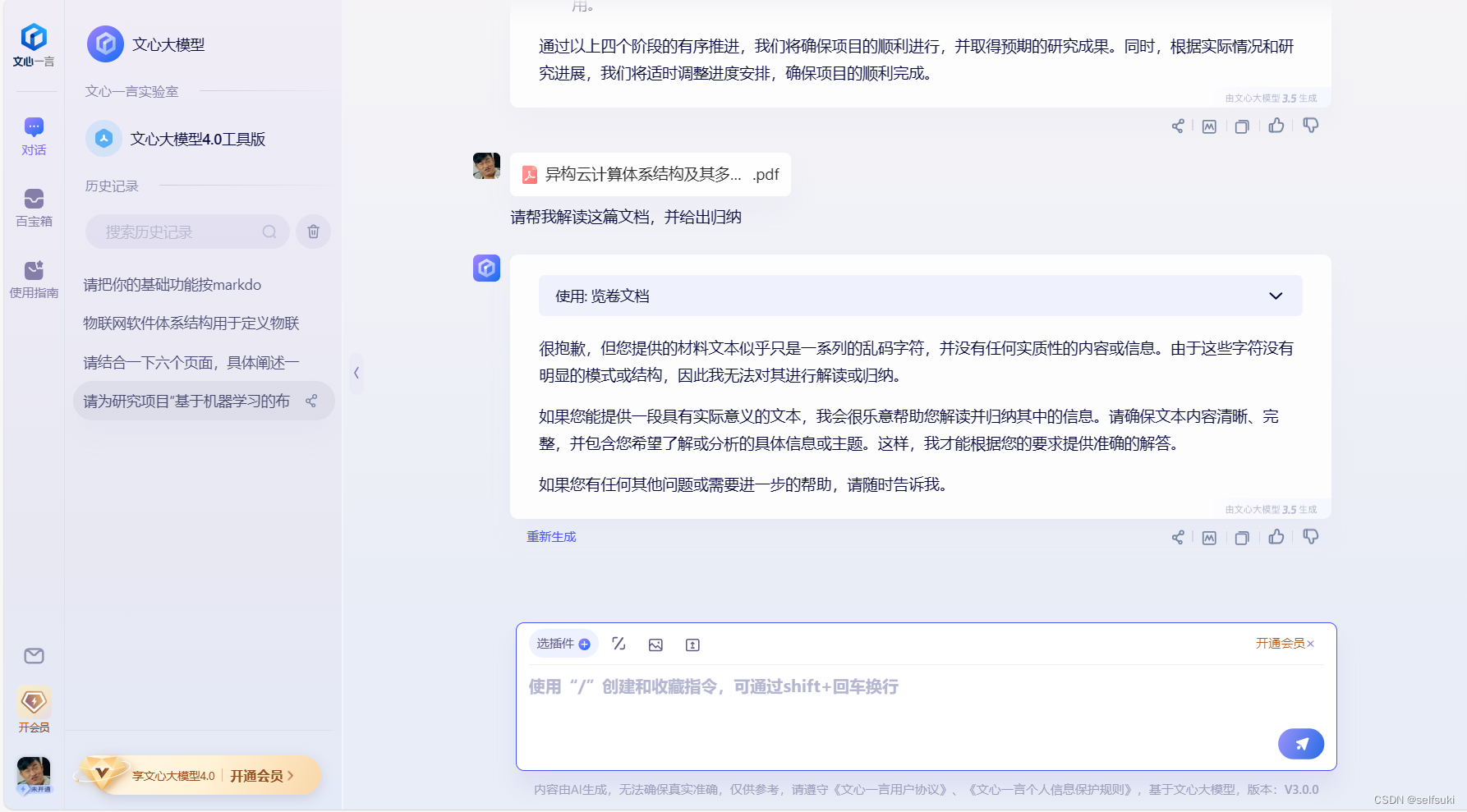Share the second response
The image size is (1467, 812).
[x=1178, y=538]
